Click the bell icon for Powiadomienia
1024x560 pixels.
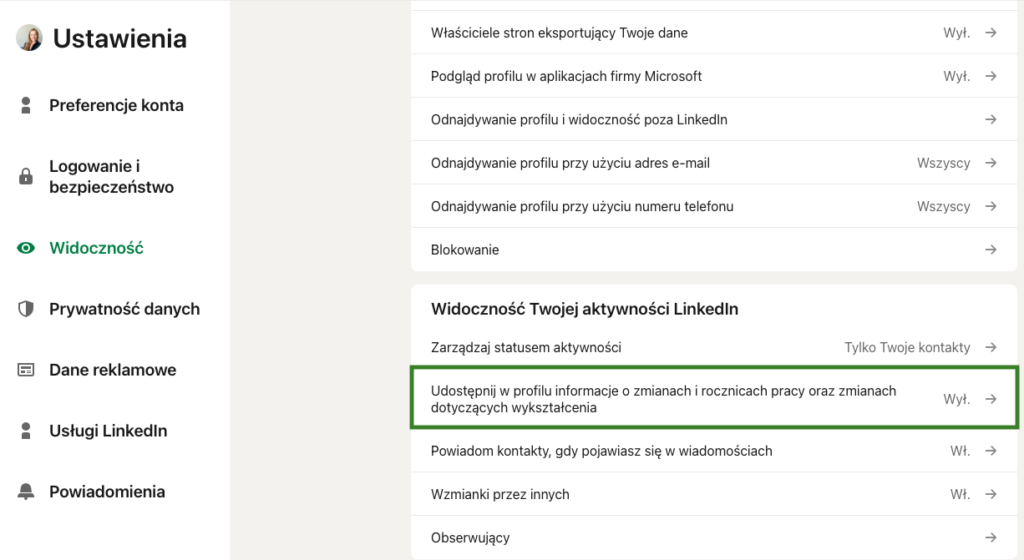click(x=27, y=492)
